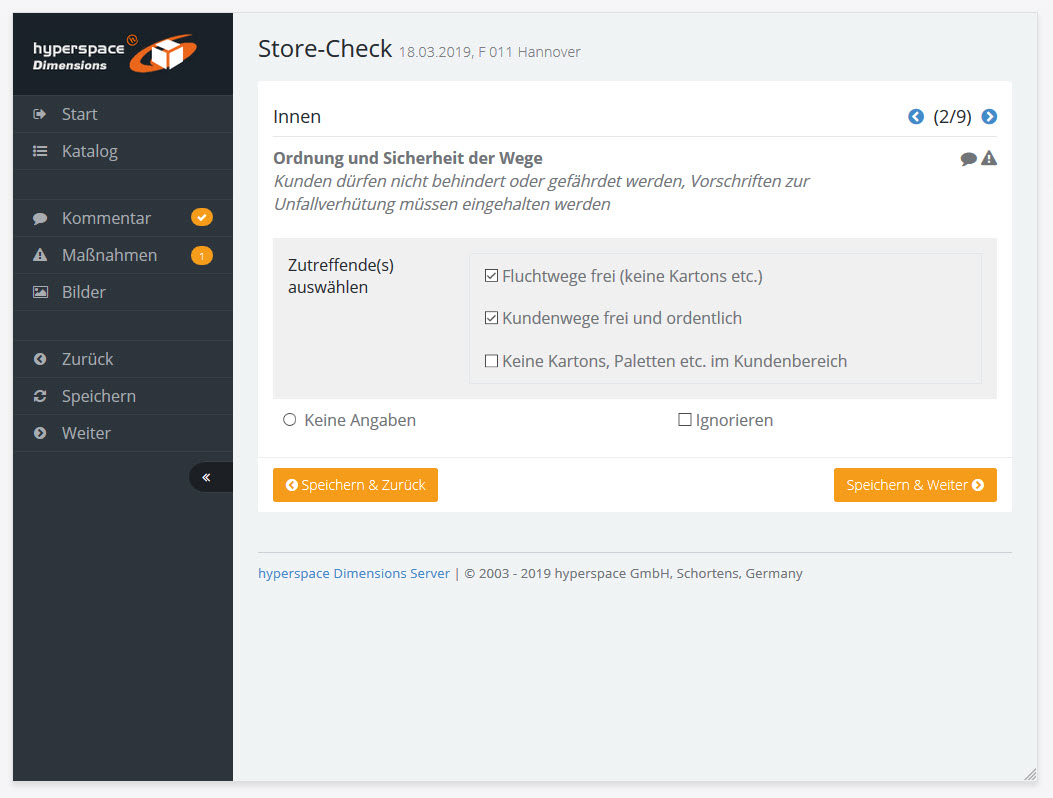The width and height of the screenshot is (1053, 798).
Task: Click the orange count badge next to Maßnahmen
Action: [201, 256]
